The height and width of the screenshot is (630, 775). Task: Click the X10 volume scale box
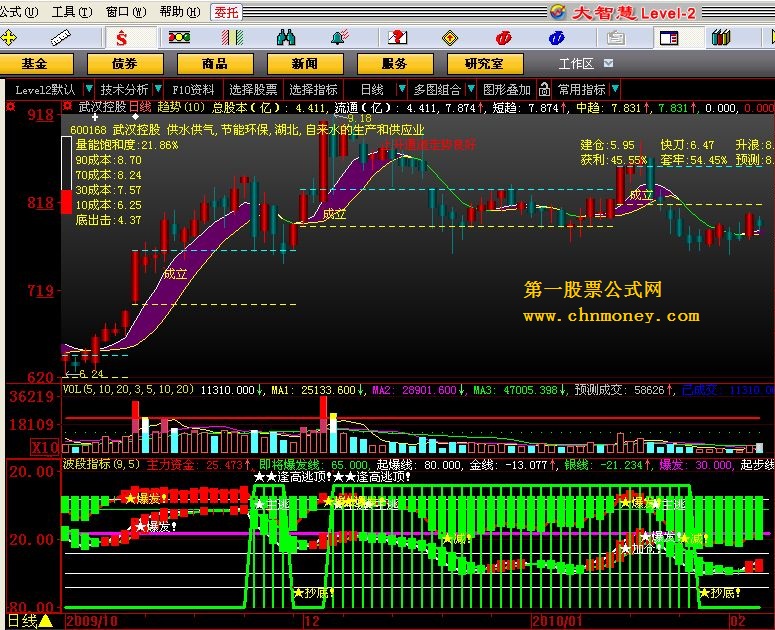pyautogui.click(x=44, y=448)
